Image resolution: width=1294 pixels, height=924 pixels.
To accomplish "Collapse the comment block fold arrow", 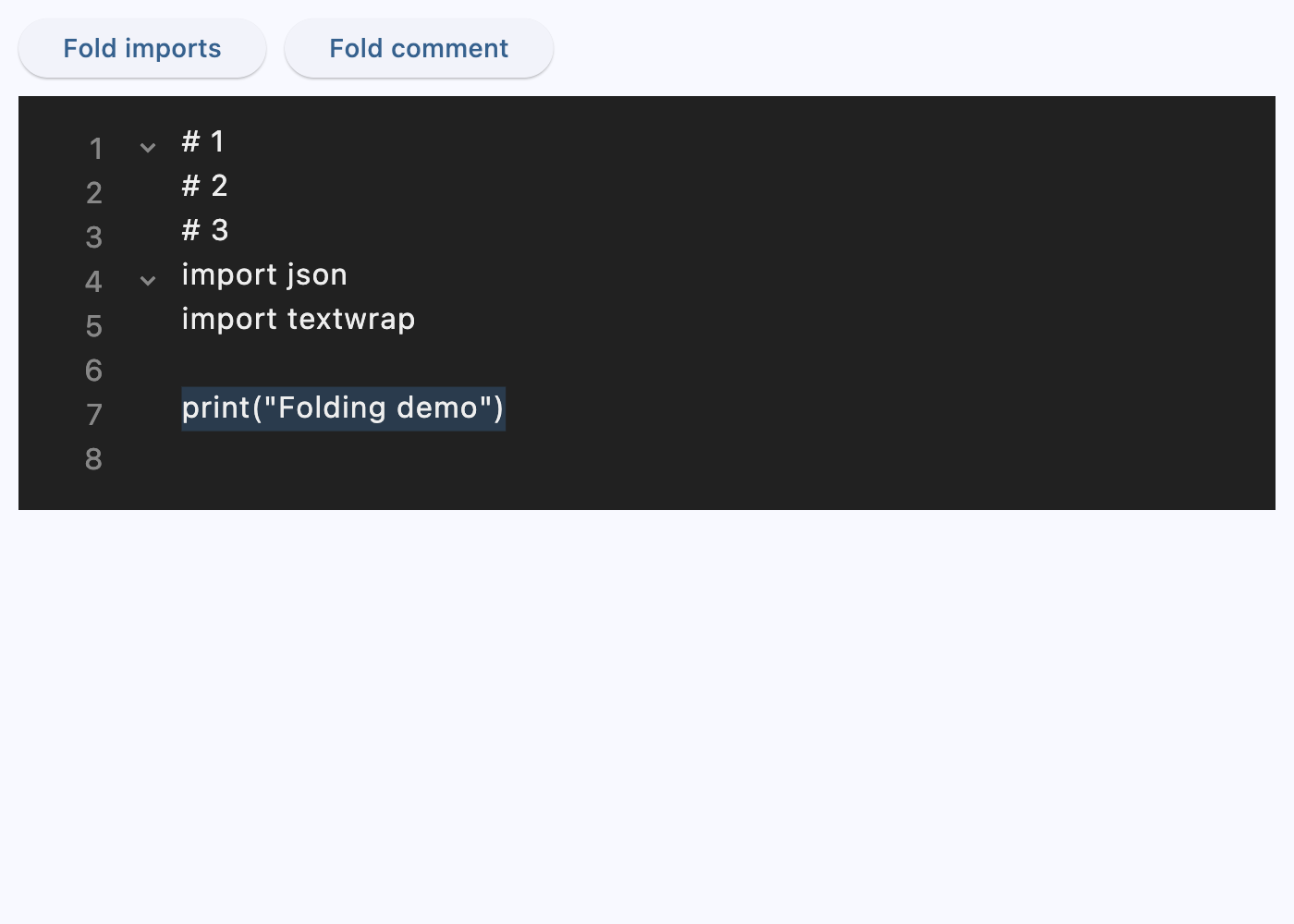I will tap(148, 148).
